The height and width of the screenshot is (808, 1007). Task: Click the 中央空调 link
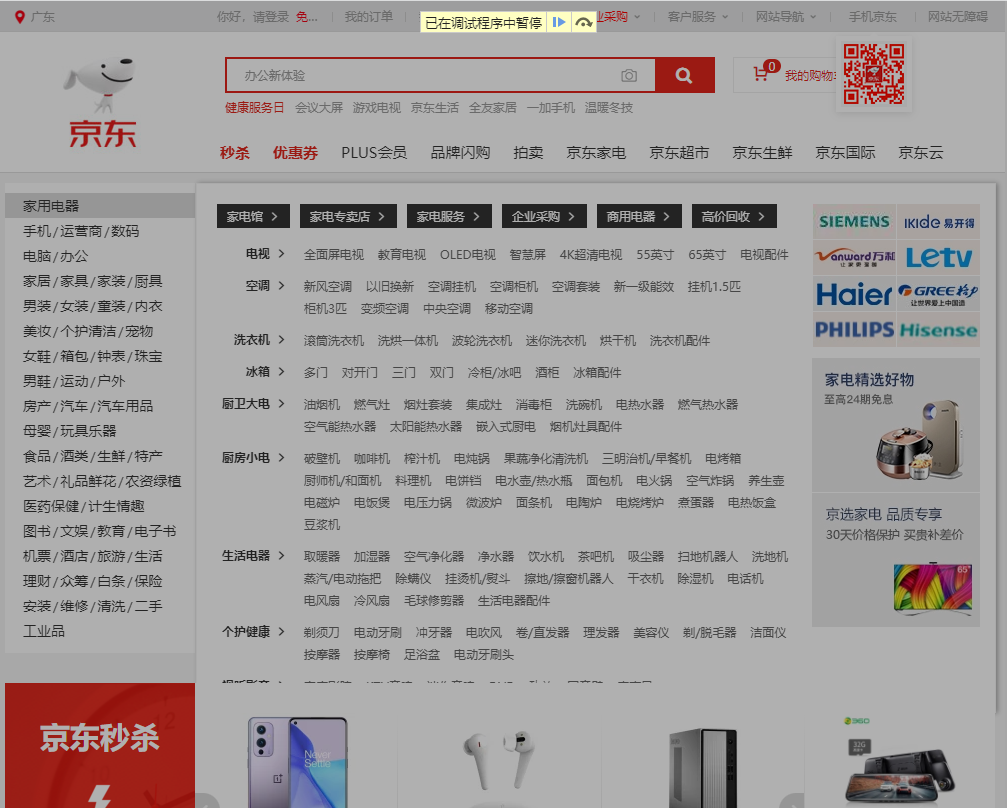tap(446, 308)
